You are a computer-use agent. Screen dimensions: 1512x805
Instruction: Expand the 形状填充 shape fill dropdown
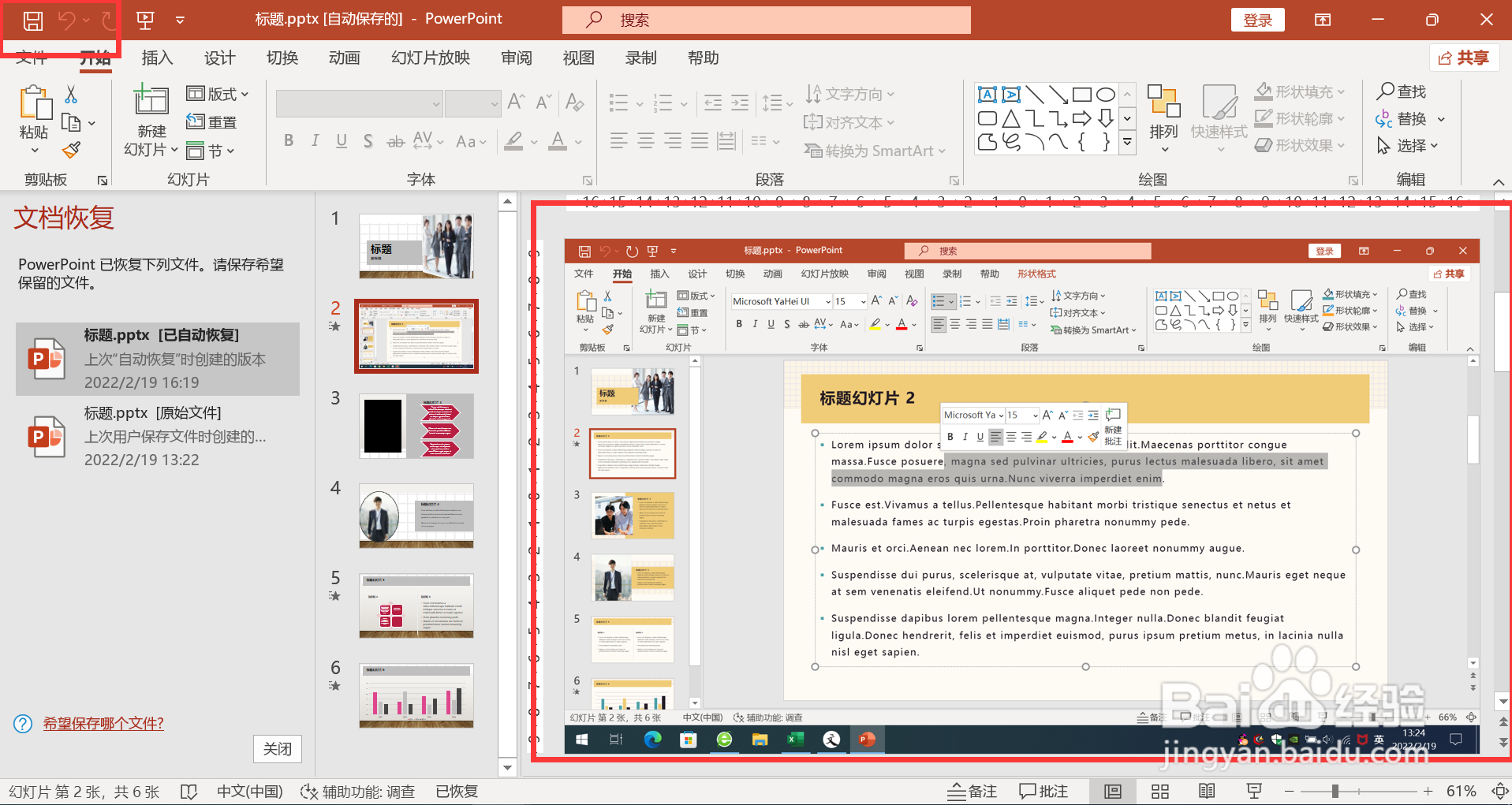[1300, 91]
